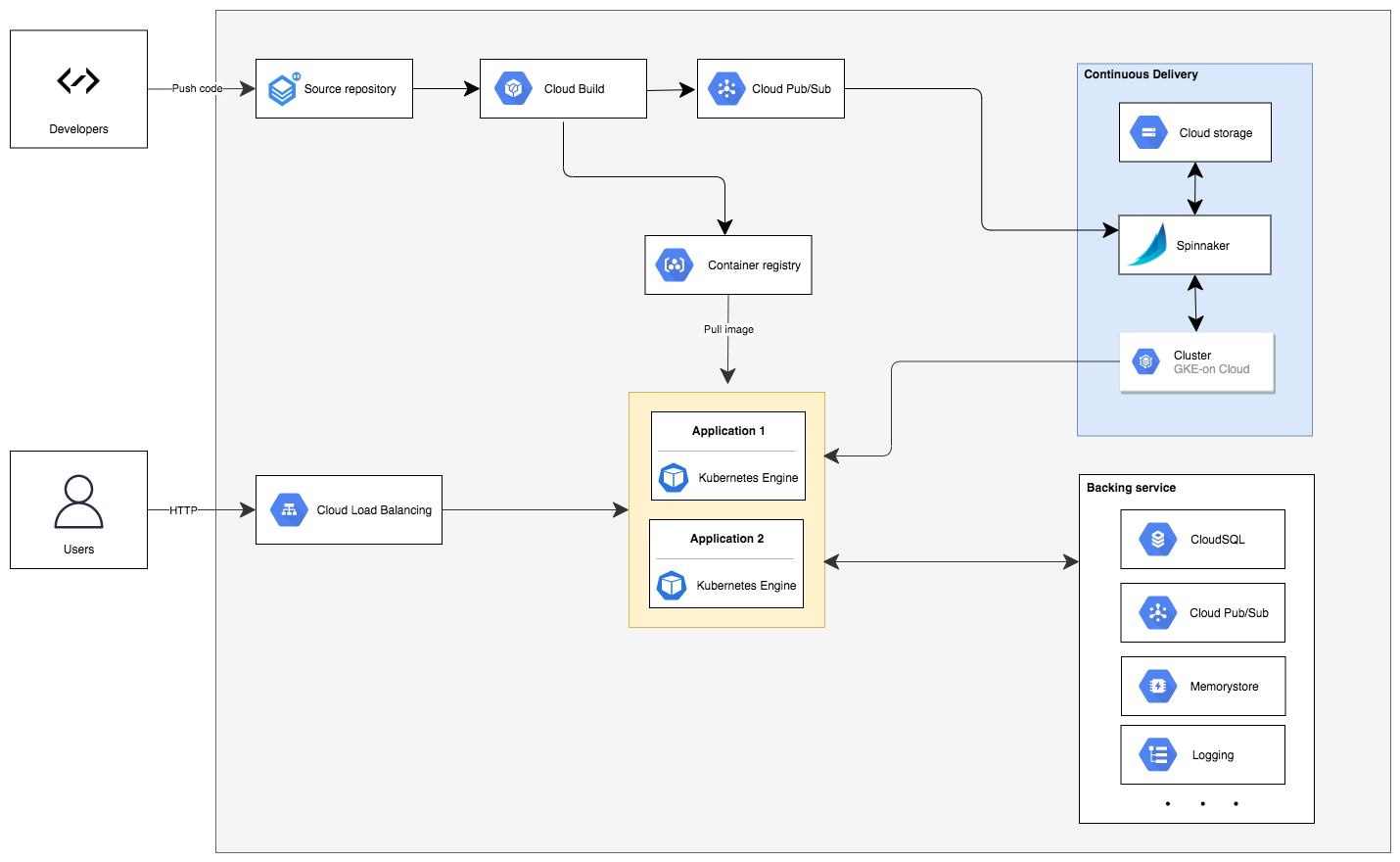This screenshot has width=1400, height=862.
Task: Click the 'HTTP' arrow label
Action: click(183, 510)
